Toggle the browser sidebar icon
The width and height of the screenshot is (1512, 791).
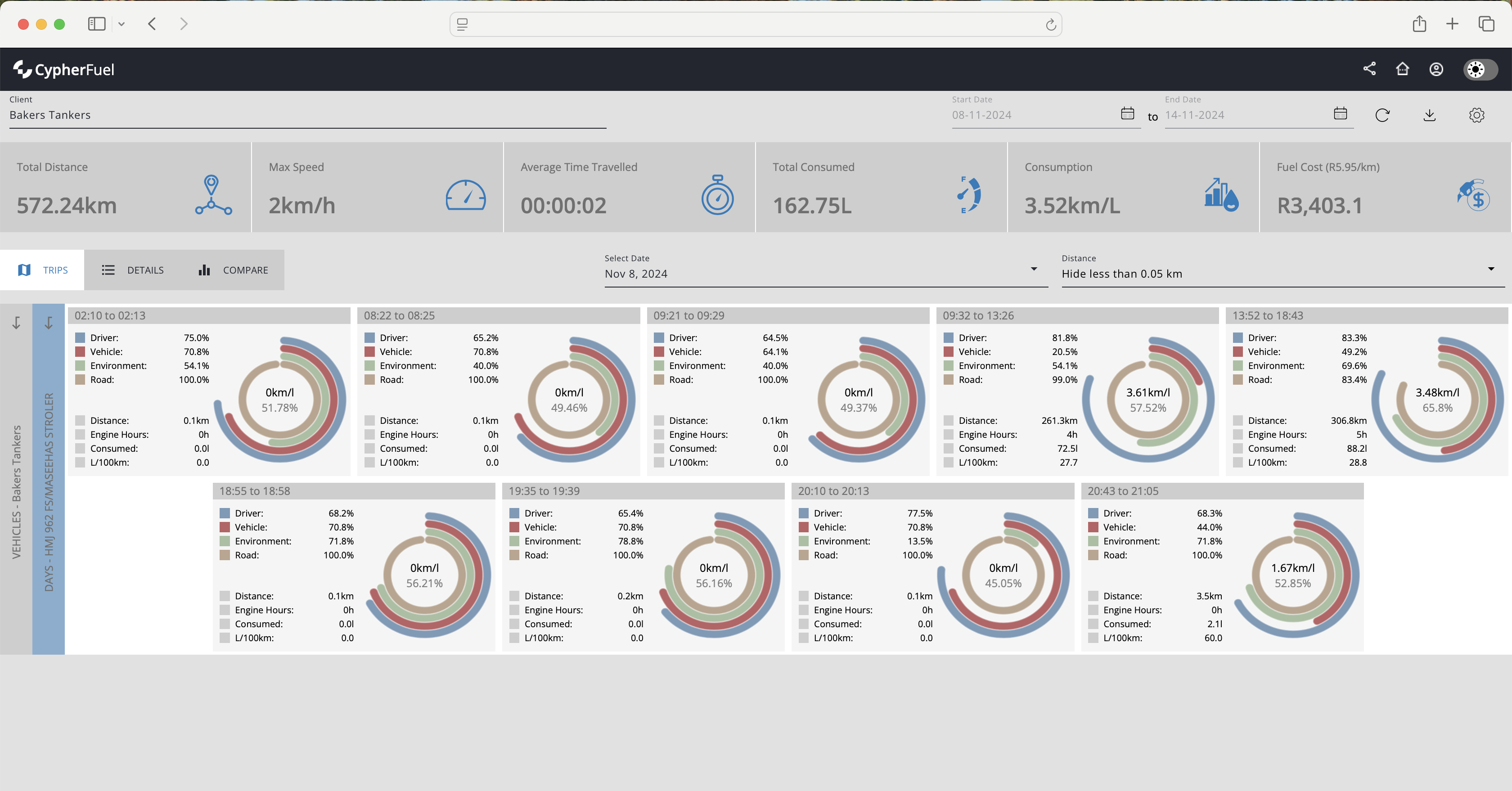tap(96, 24)
